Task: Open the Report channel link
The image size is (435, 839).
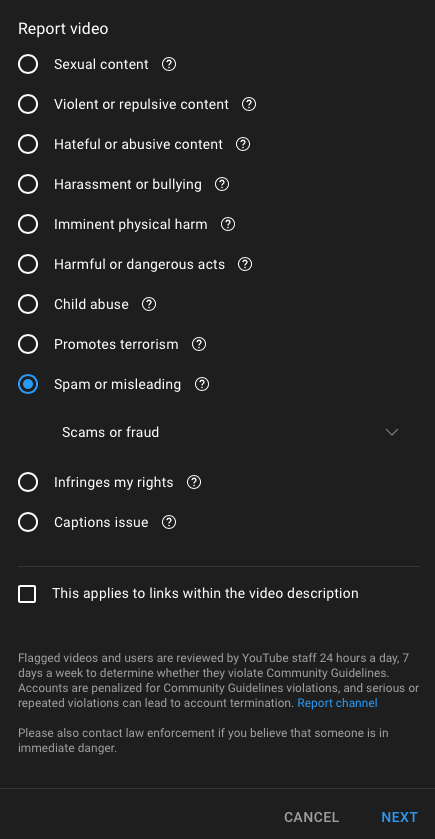Action: (337, 703)
